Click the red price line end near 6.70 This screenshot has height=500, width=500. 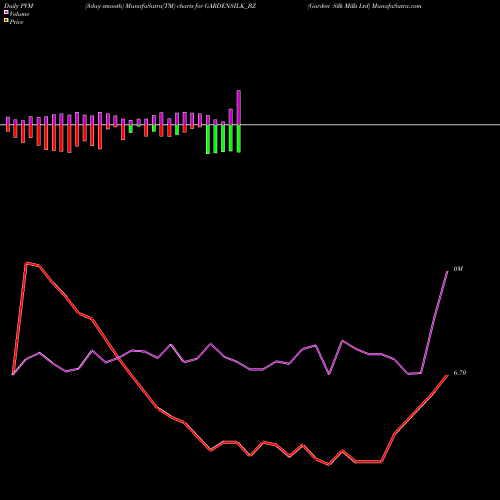click(x=447, y=376)
